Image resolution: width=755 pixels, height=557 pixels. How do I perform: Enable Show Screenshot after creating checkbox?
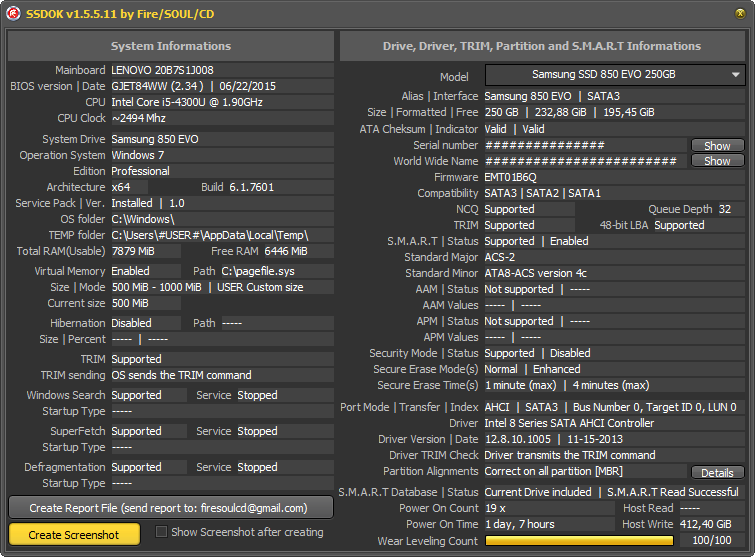pyautogui.click(x=161, y=532)
